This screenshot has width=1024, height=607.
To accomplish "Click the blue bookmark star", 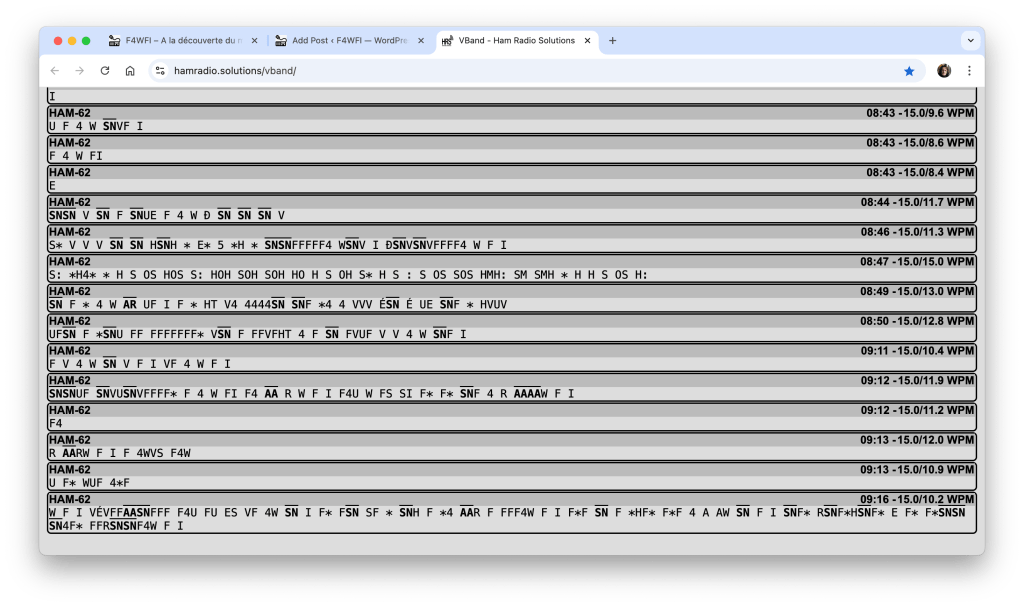I will click(909, 71).
